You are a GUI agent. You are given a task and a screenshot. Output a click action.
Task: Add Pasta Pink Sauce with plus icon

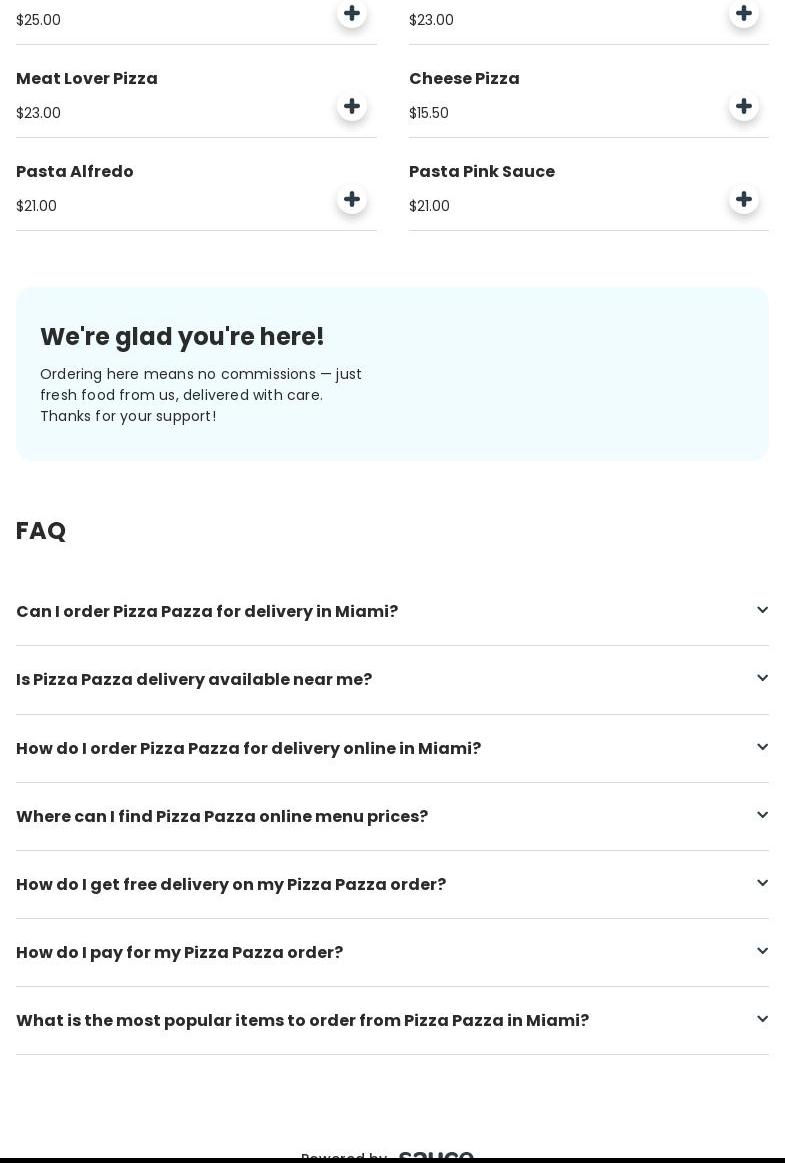pyautogui.click(x=744, y=200)
